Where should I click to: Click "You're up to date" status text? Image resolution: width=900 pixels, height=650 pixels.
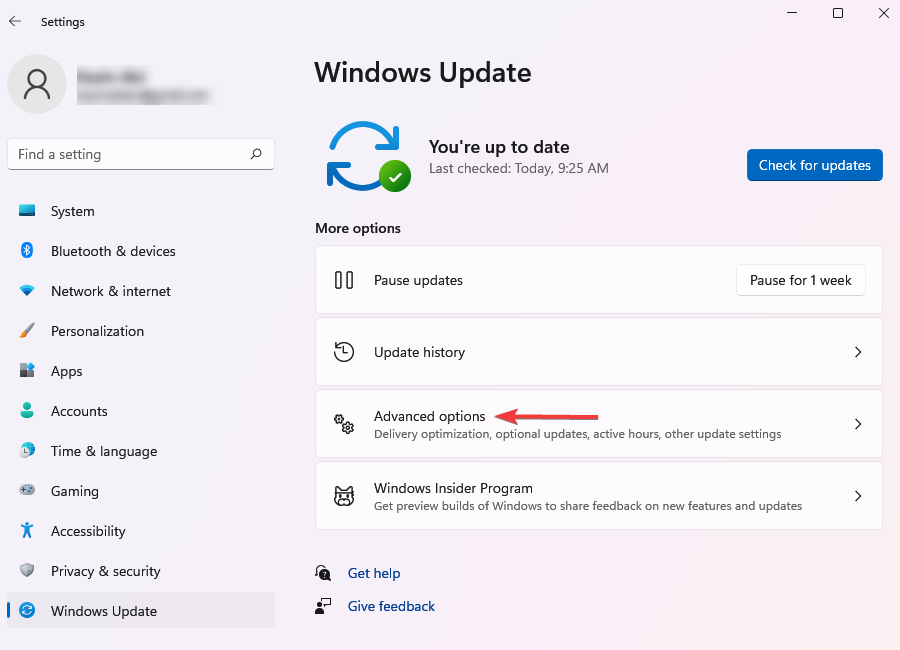[x=499, y=147]
